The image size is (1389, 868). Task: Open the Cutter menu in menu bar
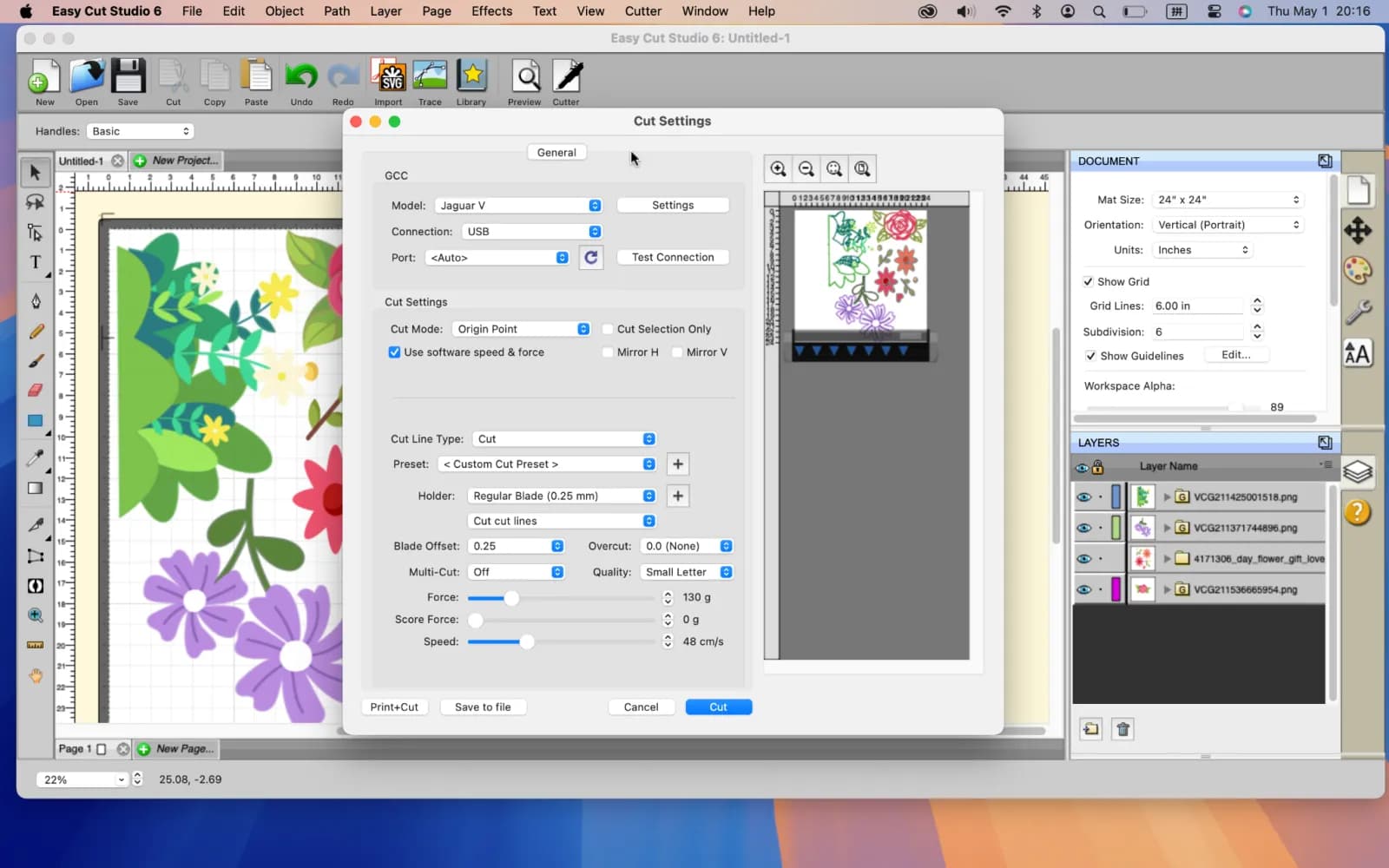[643, 11]
